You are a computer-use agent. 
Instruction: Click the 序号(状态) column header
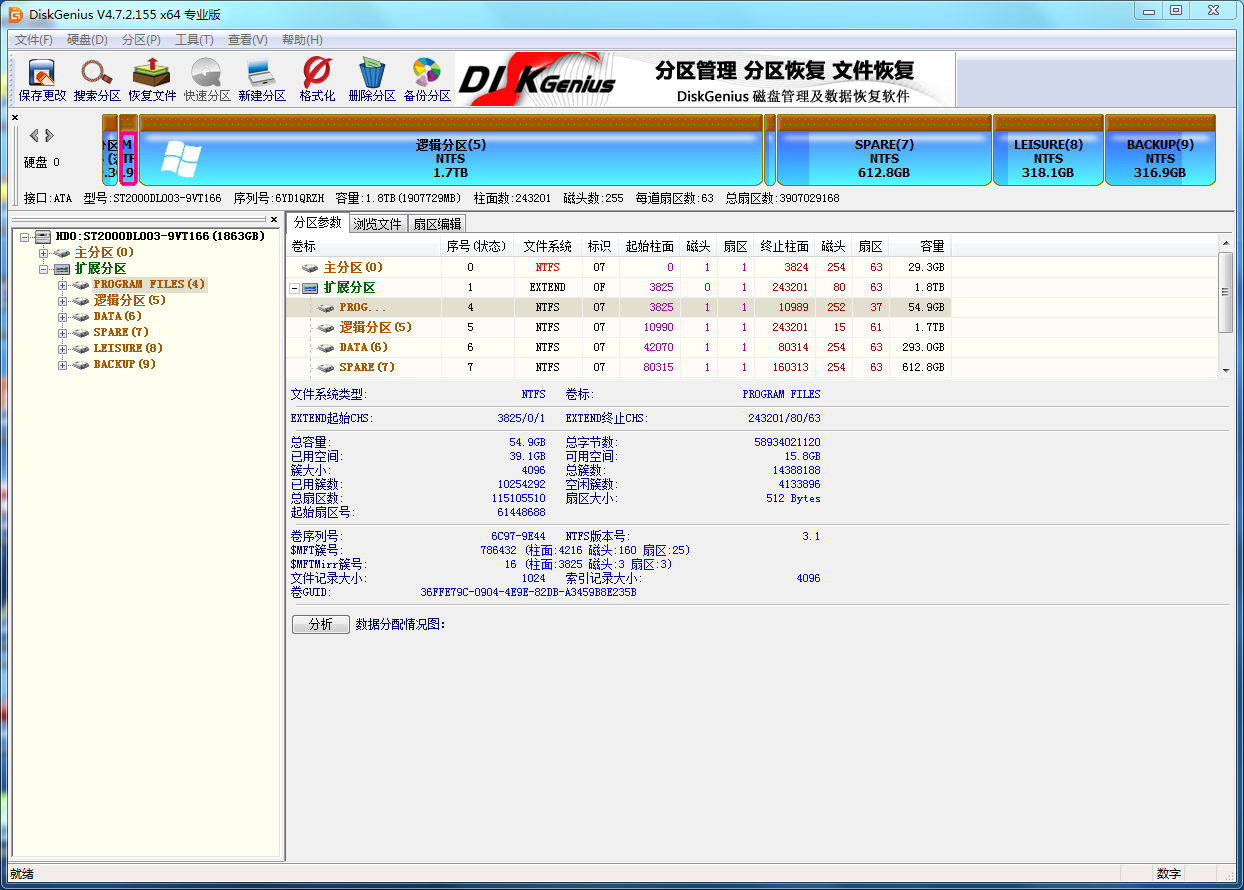click(476, 246)
